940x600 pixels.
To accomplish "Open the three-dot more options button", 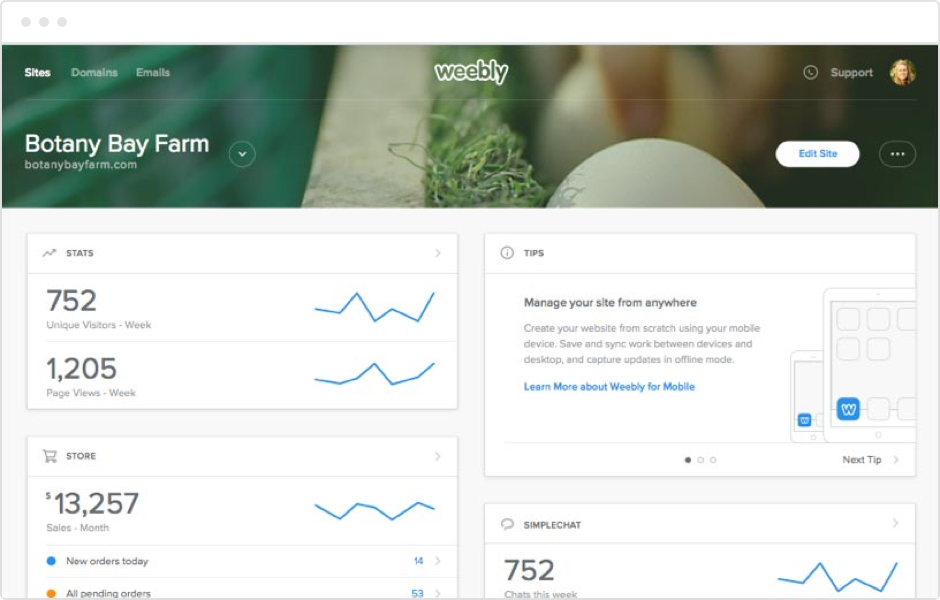I will (x=897, y=154).
